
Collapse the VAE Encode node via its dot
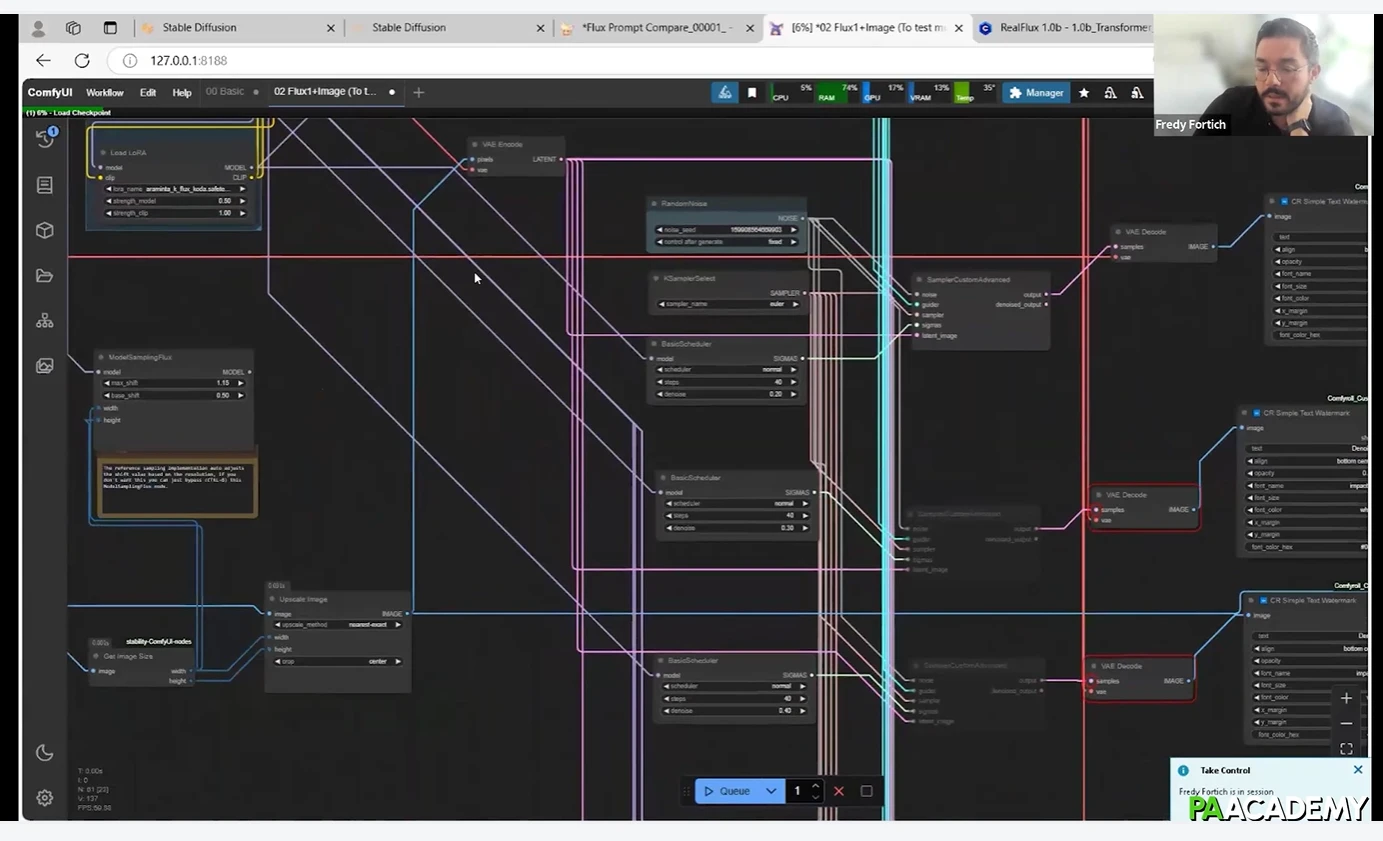pos(475,144)
